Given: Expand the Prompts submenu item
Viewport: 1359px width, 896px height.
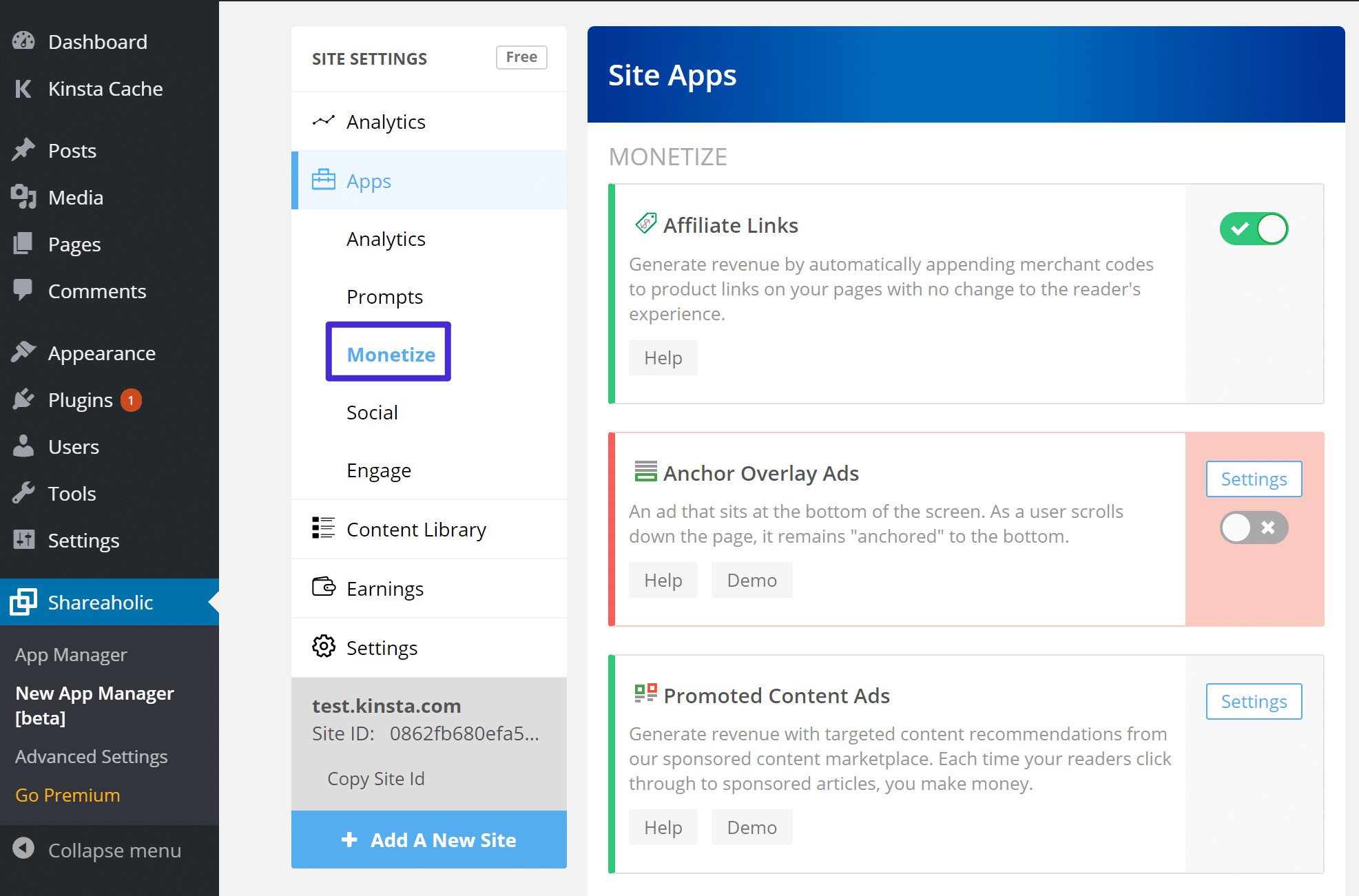Looking at the screenshot, I should click(x=385, y=296).
